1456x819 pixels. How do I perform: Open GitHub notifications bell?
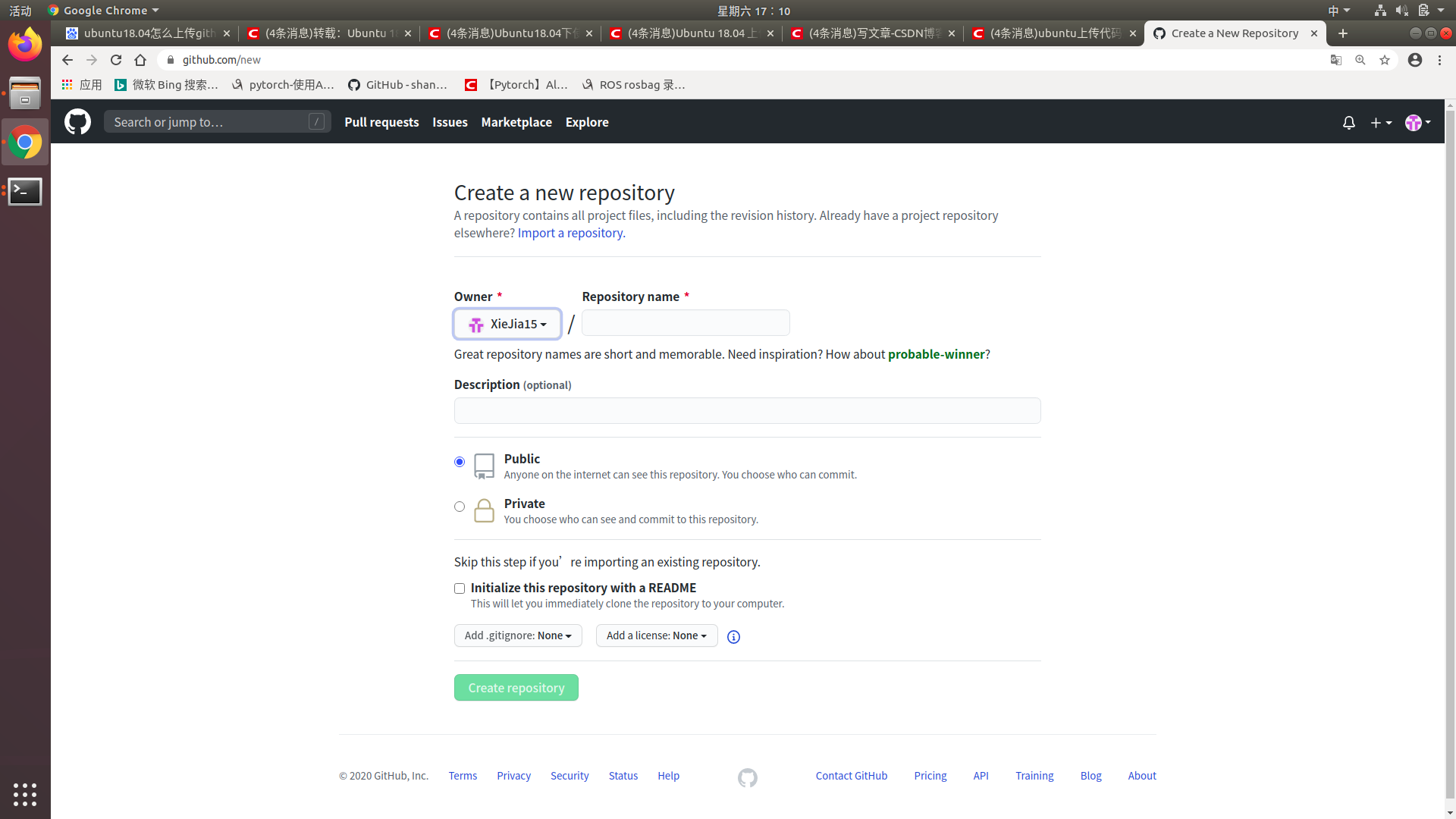point(1348,122)
